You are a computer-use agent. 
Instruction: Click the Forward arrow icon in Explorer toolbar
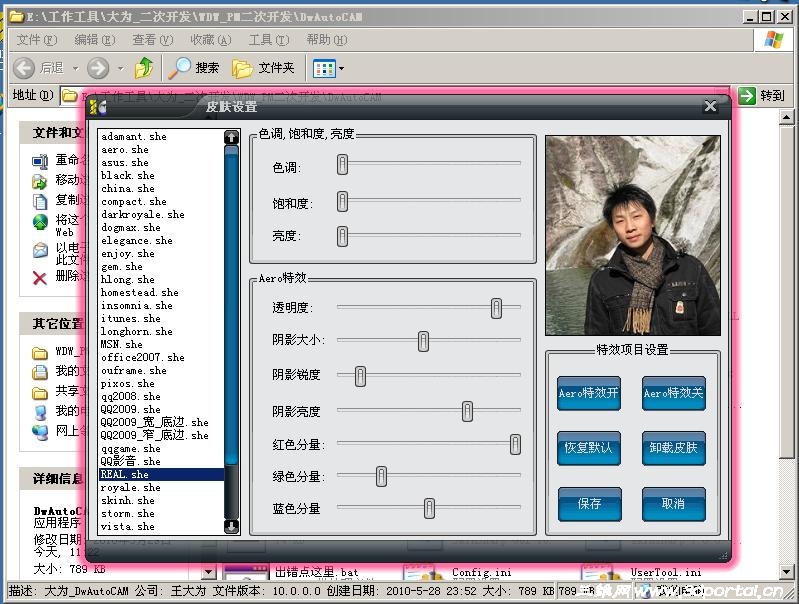[x=98, y=68]
